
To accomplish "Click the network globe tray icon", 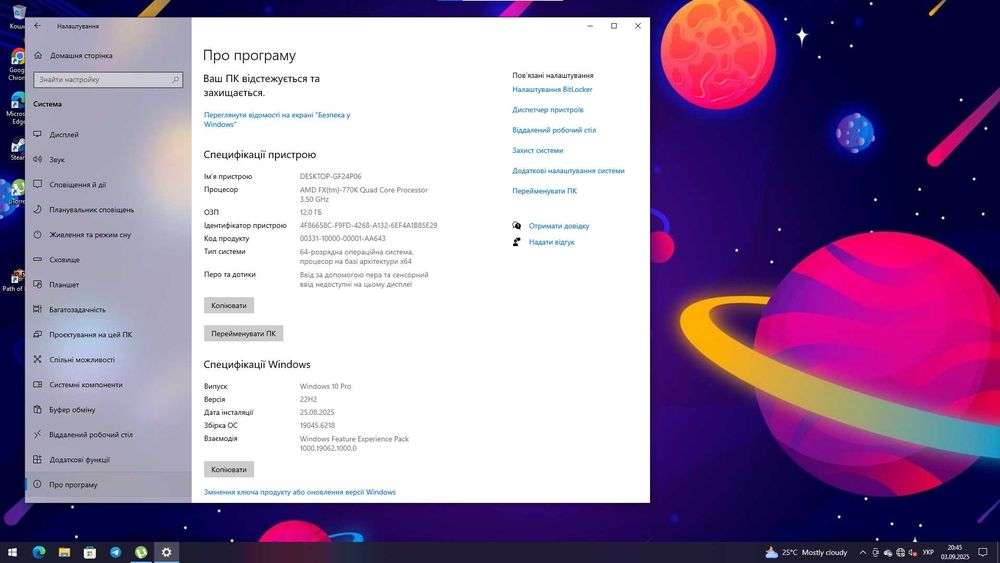I will [901, 552].
